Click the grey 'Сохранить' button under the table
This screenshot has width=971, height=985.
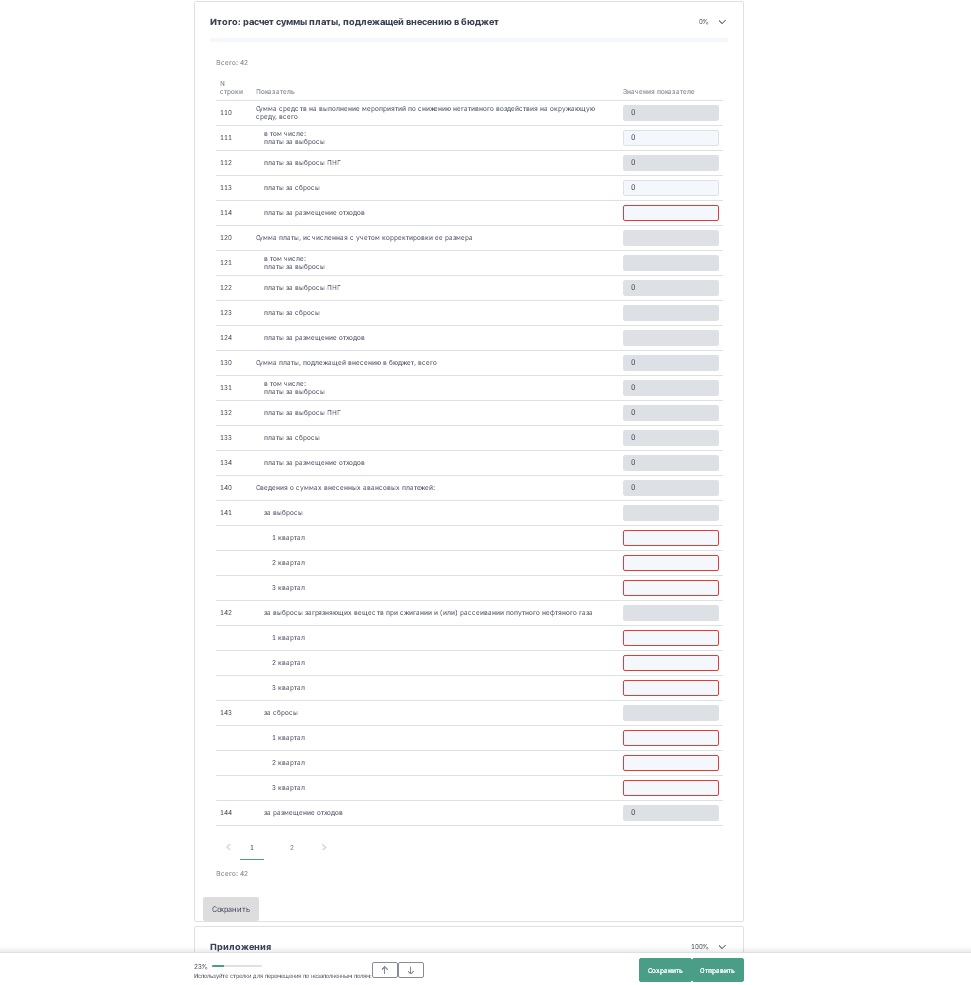point(231,909)
